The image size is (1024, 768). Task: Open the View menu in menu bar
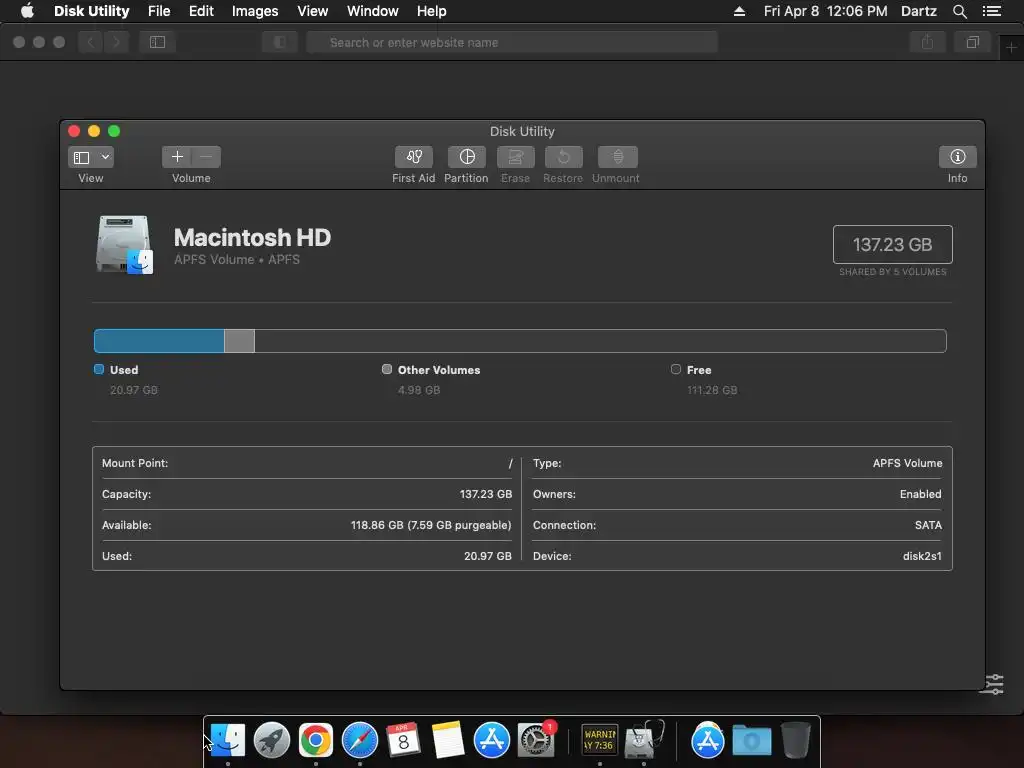click(312, 11)
